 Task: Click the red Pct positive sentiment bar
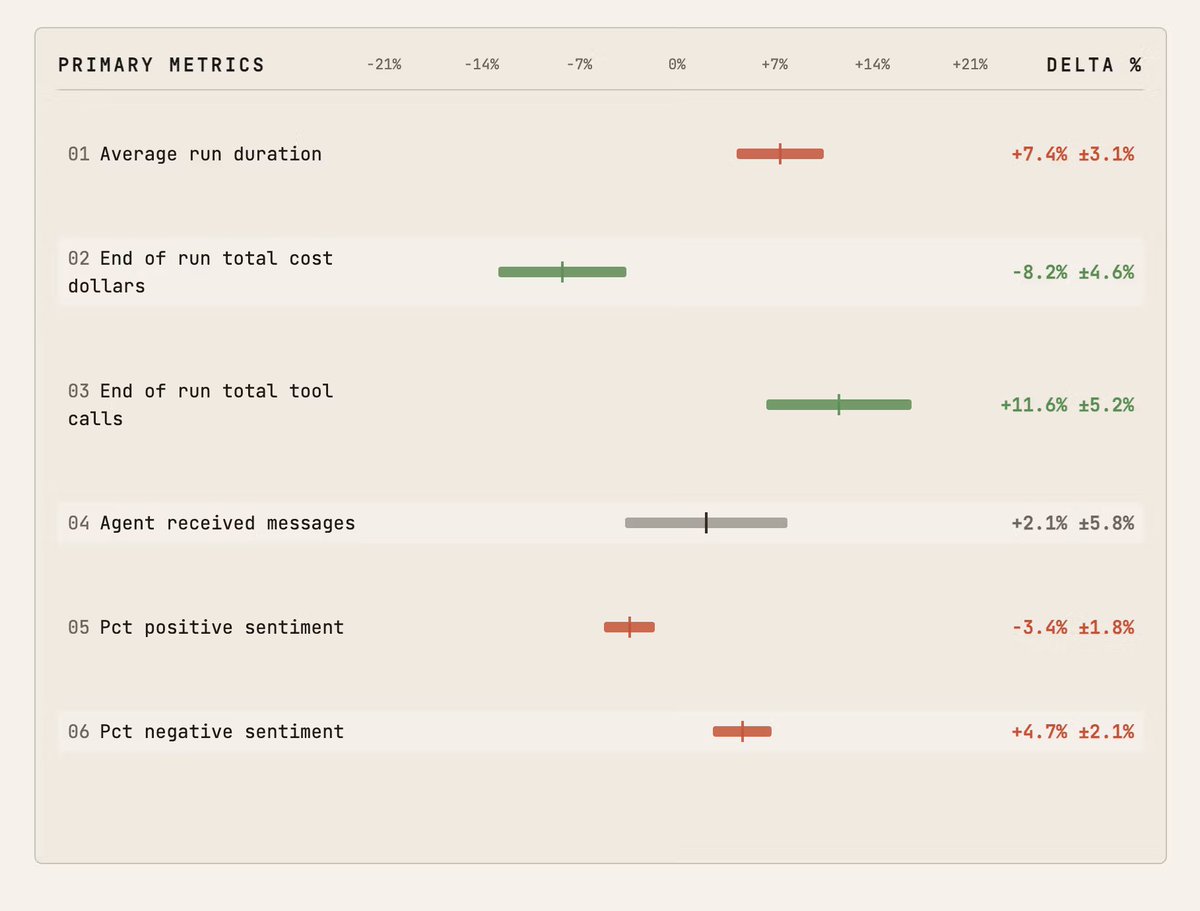(x=629, y=627)
